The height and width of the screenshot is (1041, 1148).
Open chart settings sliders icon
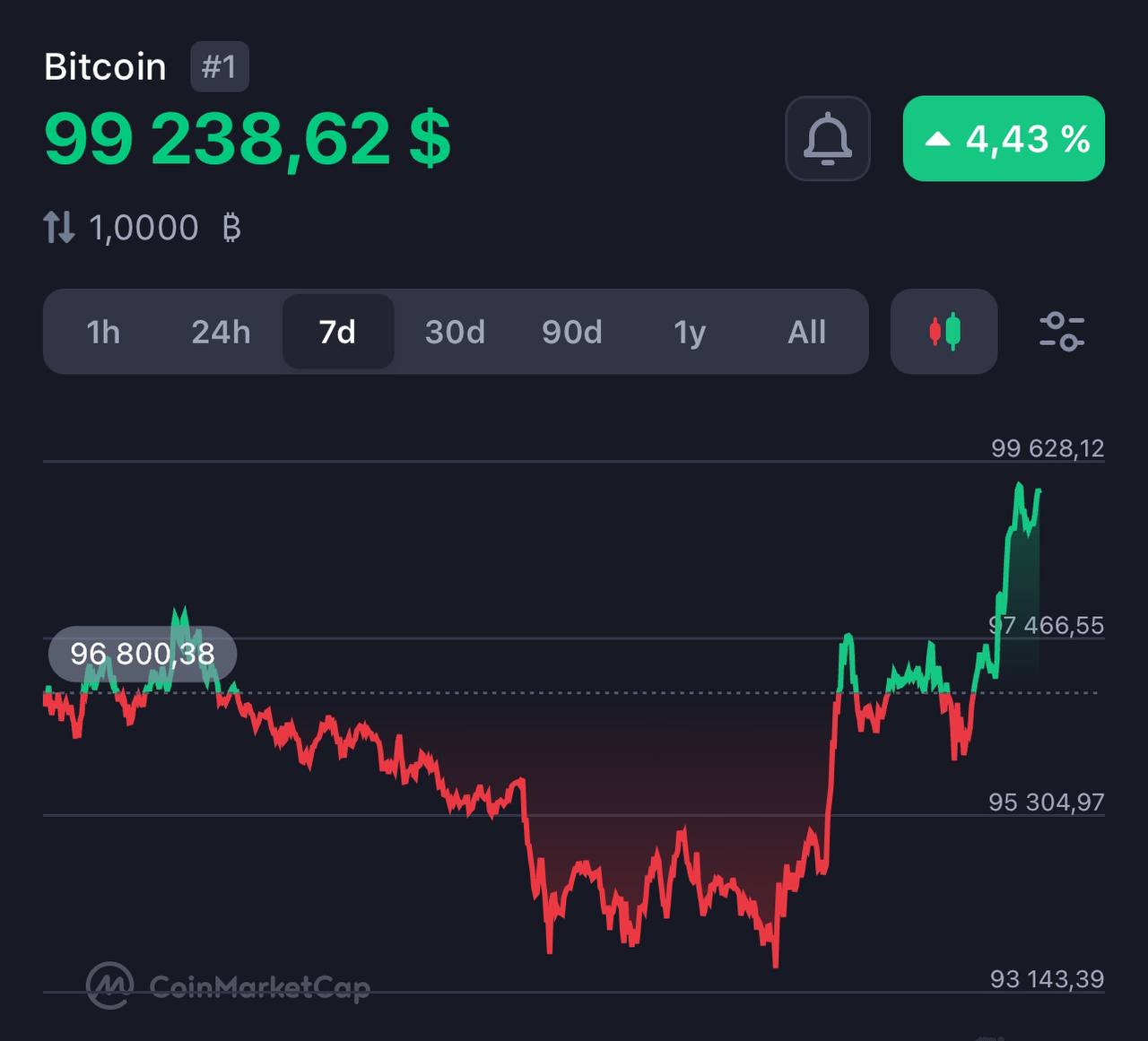(1061, 332)
